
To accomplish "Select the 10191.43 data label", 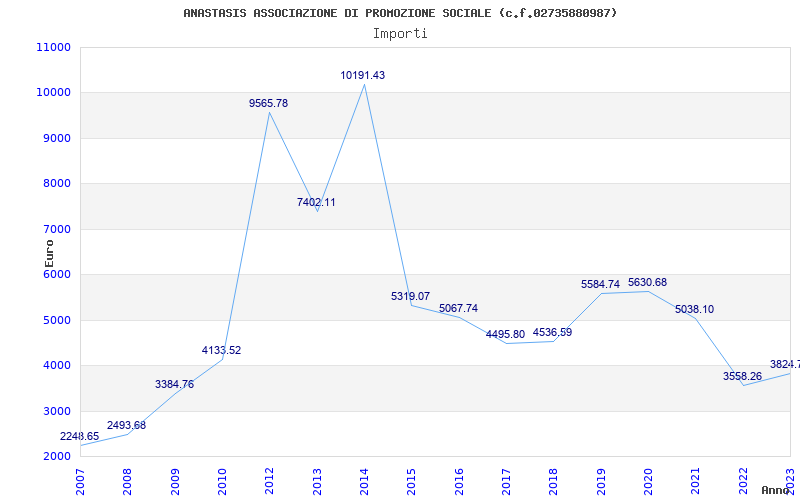I will point(363,76).
